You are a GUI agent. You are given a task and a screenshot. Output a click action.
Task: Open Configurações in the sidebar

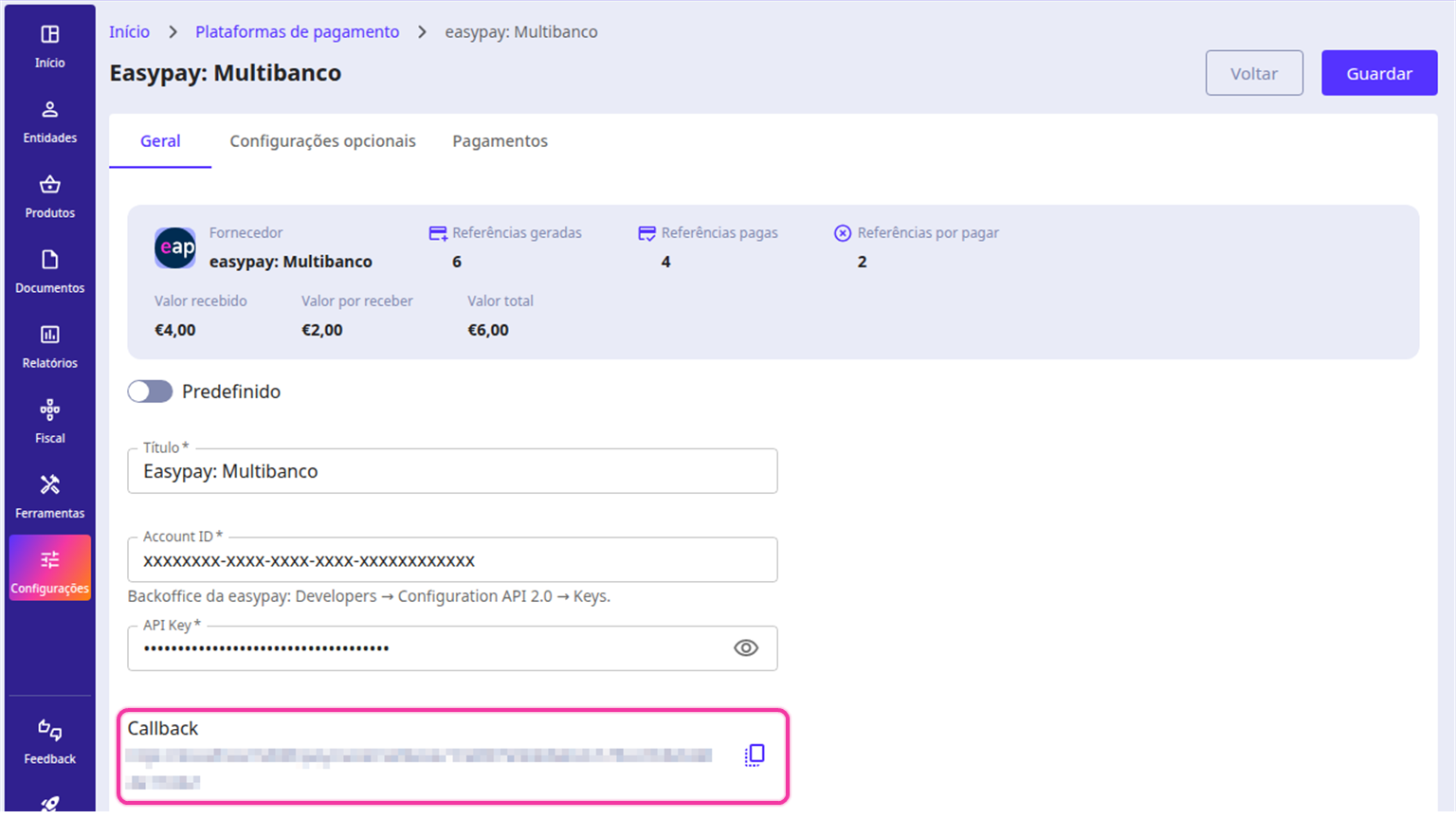49,568
